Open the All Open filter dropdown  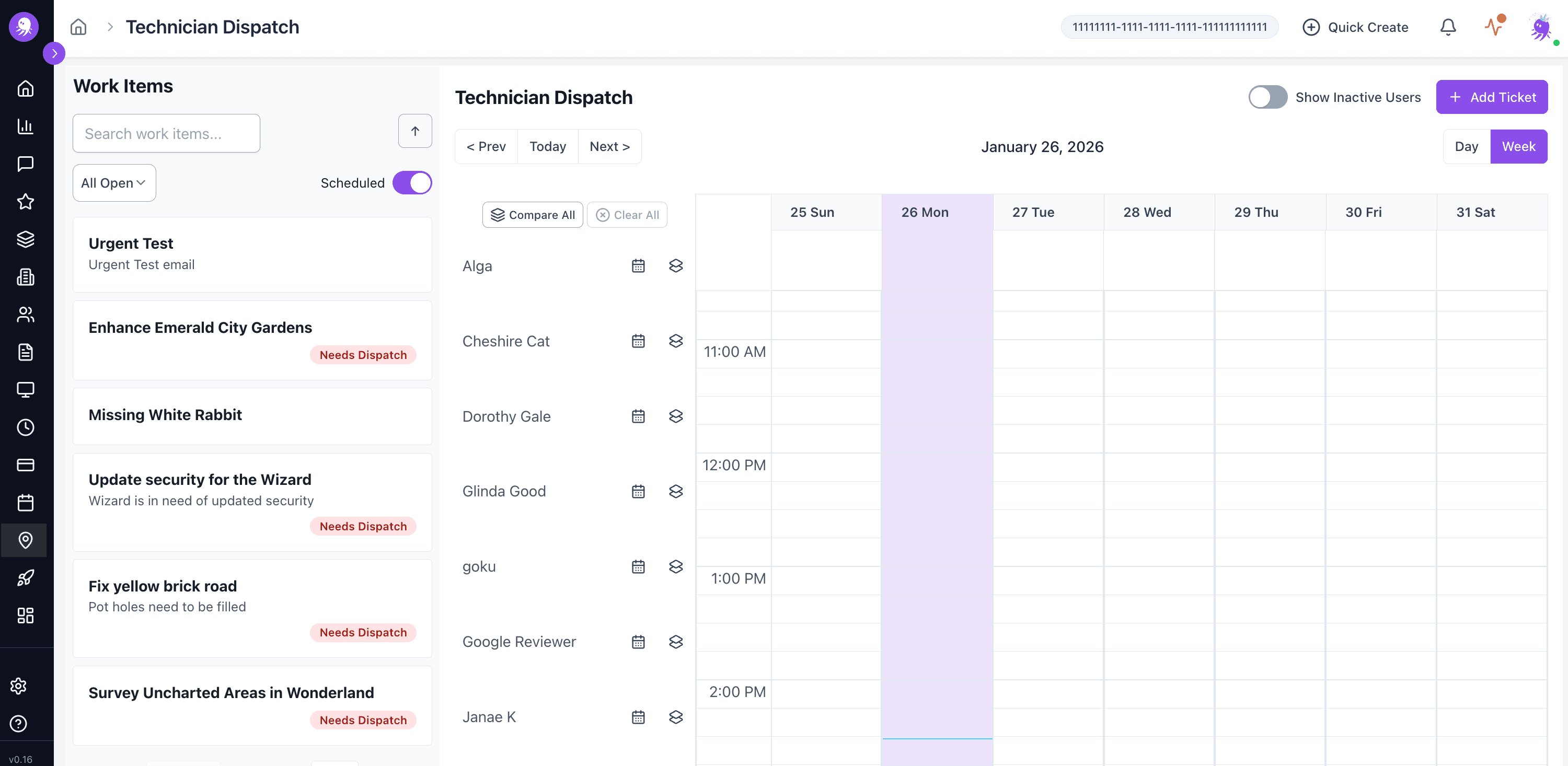point(114,182)
